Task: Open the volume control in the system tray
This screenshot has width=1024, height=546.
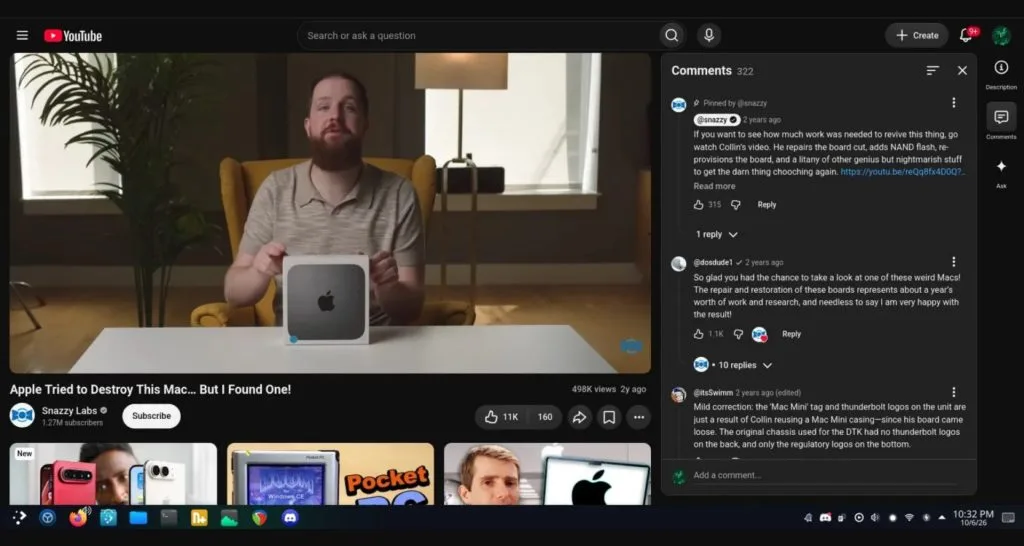Action: coord(875,517)
